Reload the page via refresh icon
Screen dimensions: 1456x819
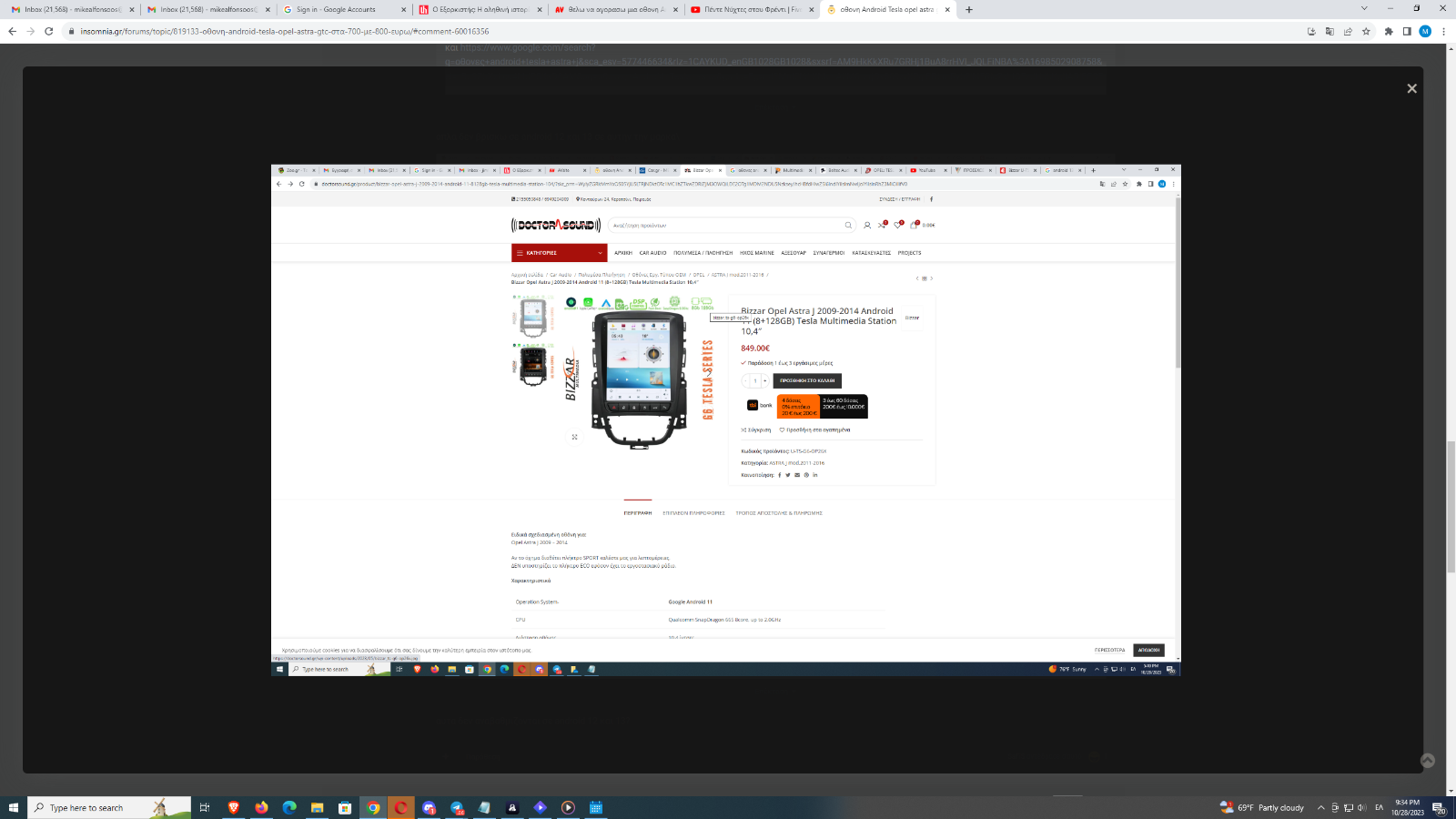pos(48,31)
